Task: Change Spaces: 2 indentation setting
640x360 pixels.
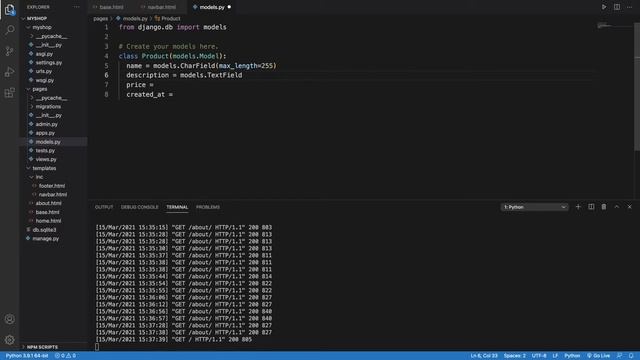Action: coord(514,356)
